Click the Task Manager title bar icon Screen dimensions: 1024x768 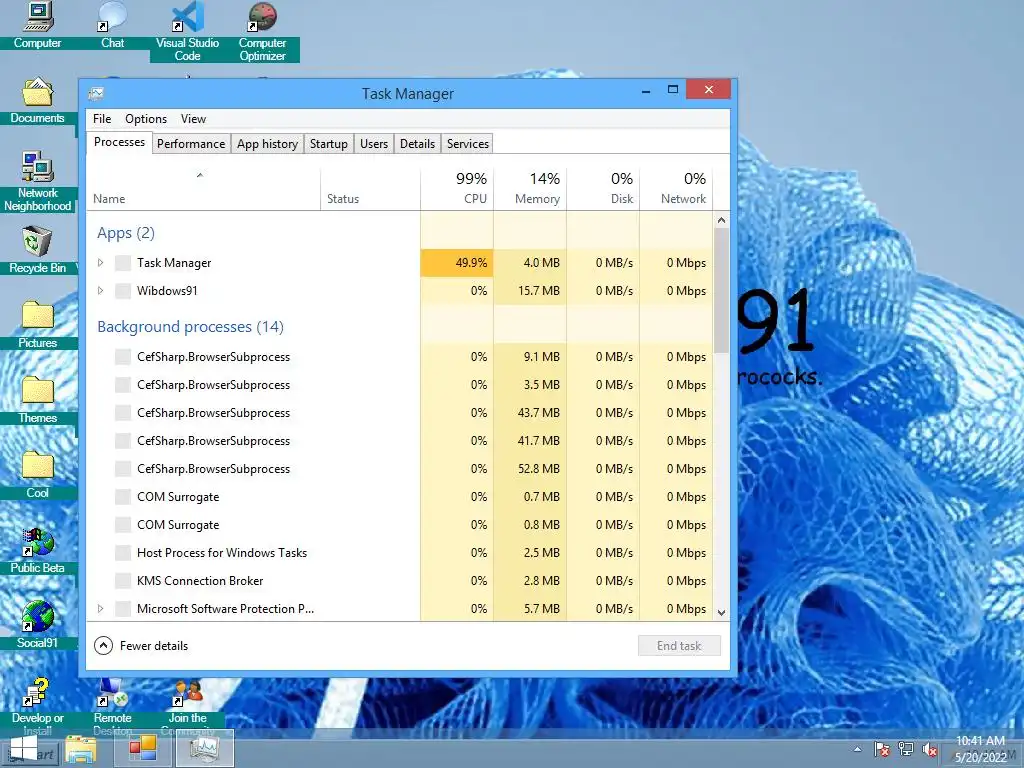(96, 93)
